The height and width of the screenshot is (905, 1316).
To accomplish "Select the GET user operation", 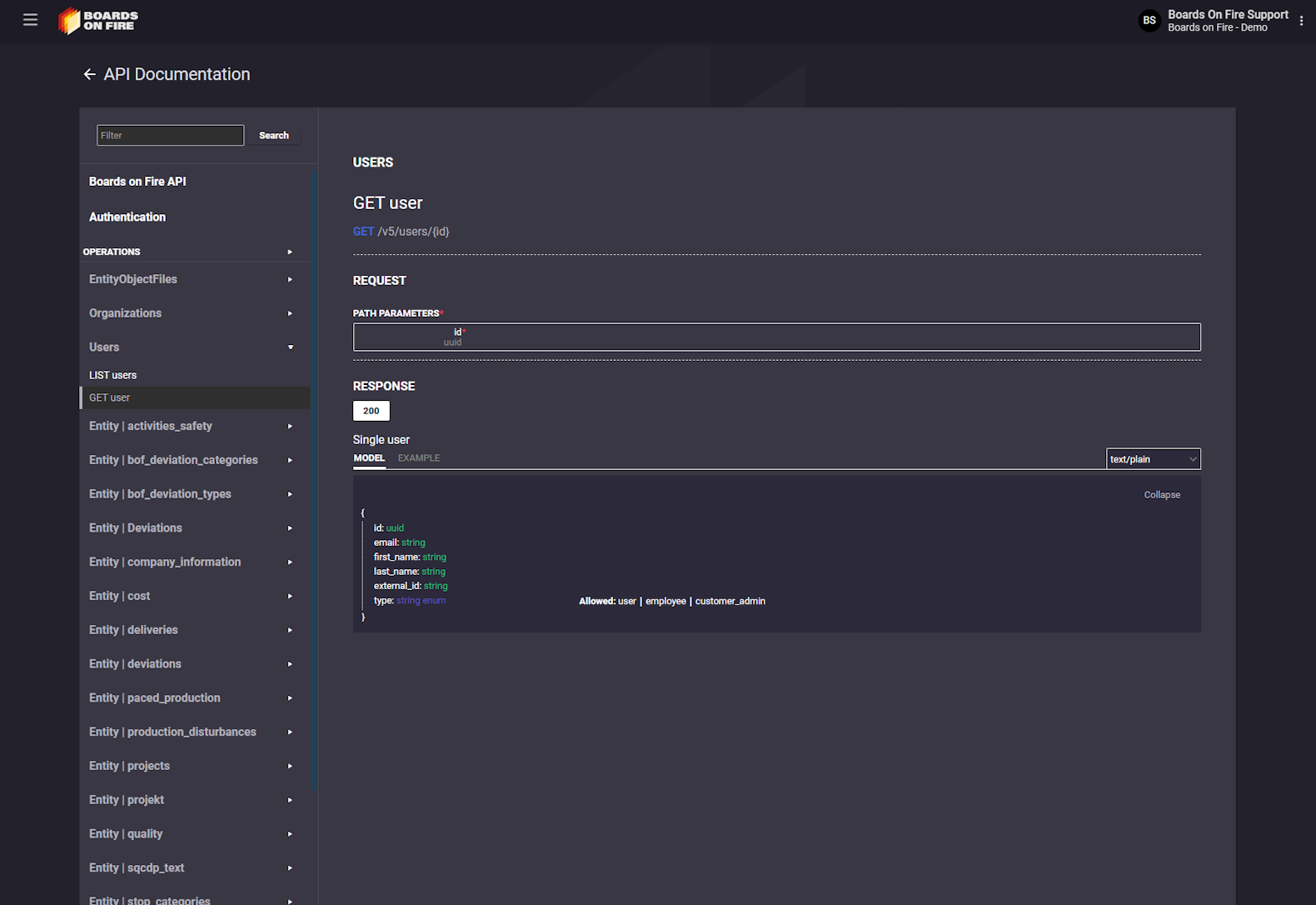I will [110, 398].
